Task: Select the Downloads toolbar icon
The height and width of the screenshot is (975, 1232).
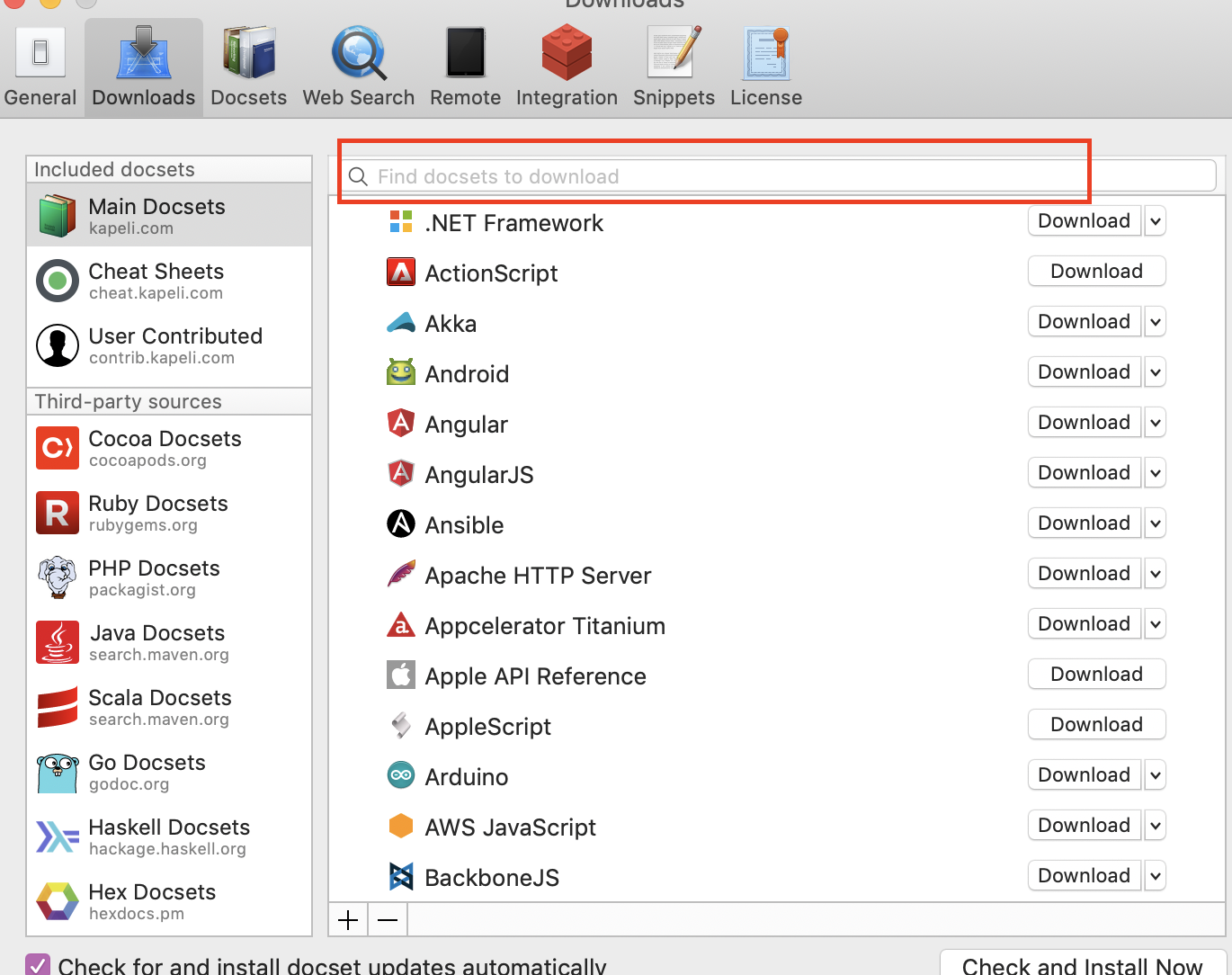Action: coord(144,53)
